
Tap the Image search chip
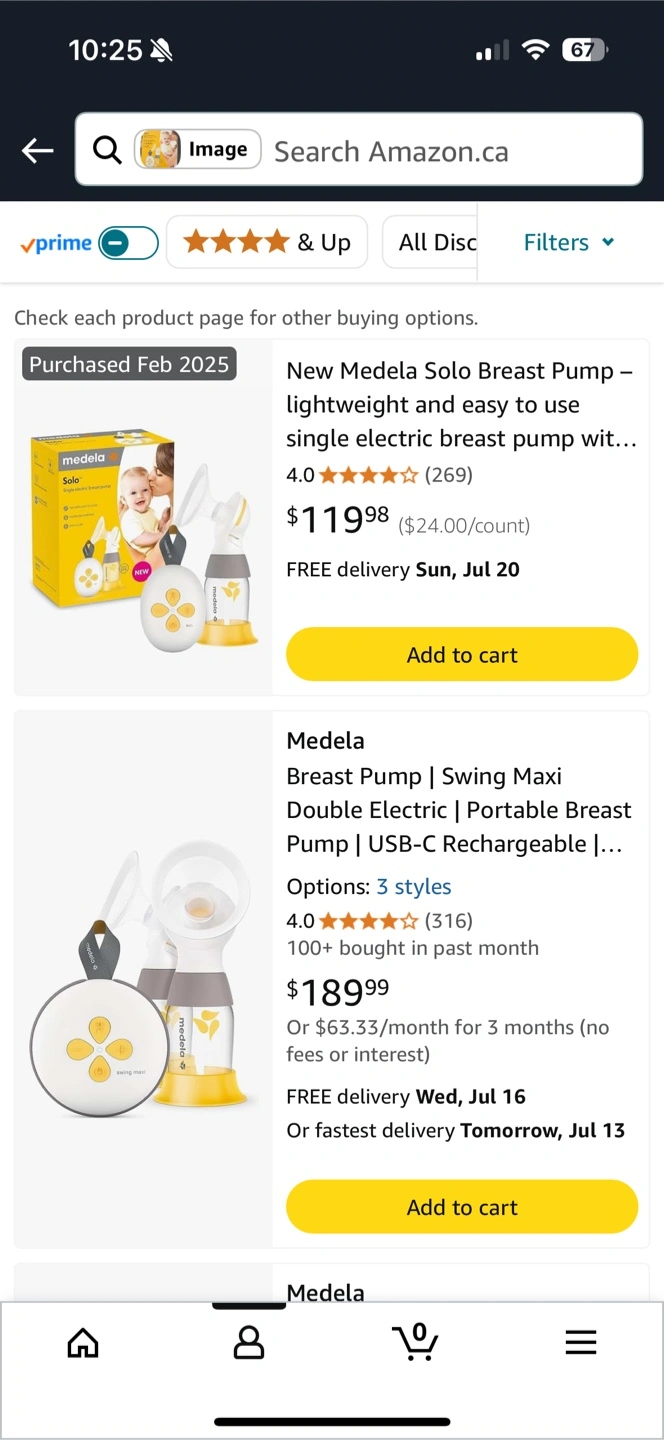pyautogui.click(x=198, y=150)
